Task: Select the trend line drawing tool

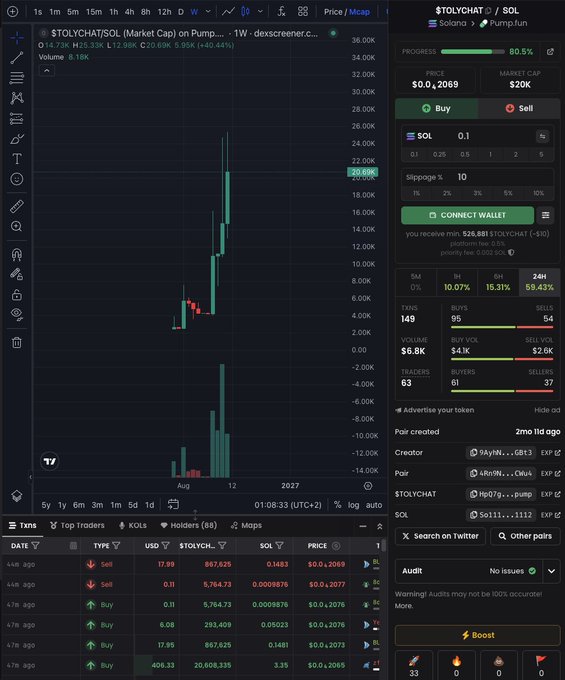Action: tap(16, 58)
